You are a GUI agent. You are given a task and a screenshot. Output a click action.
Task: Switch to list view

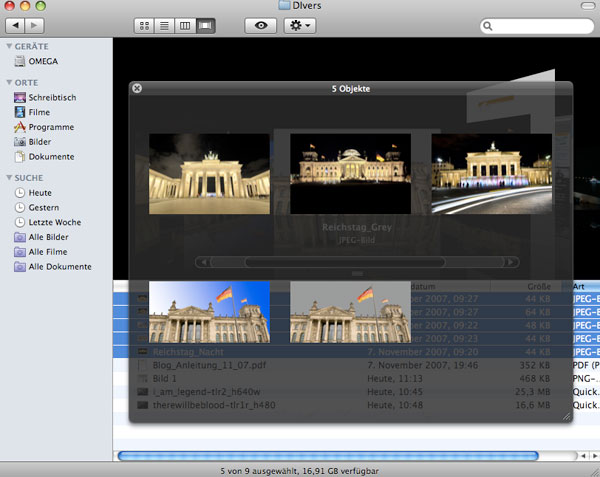[165, 26]
